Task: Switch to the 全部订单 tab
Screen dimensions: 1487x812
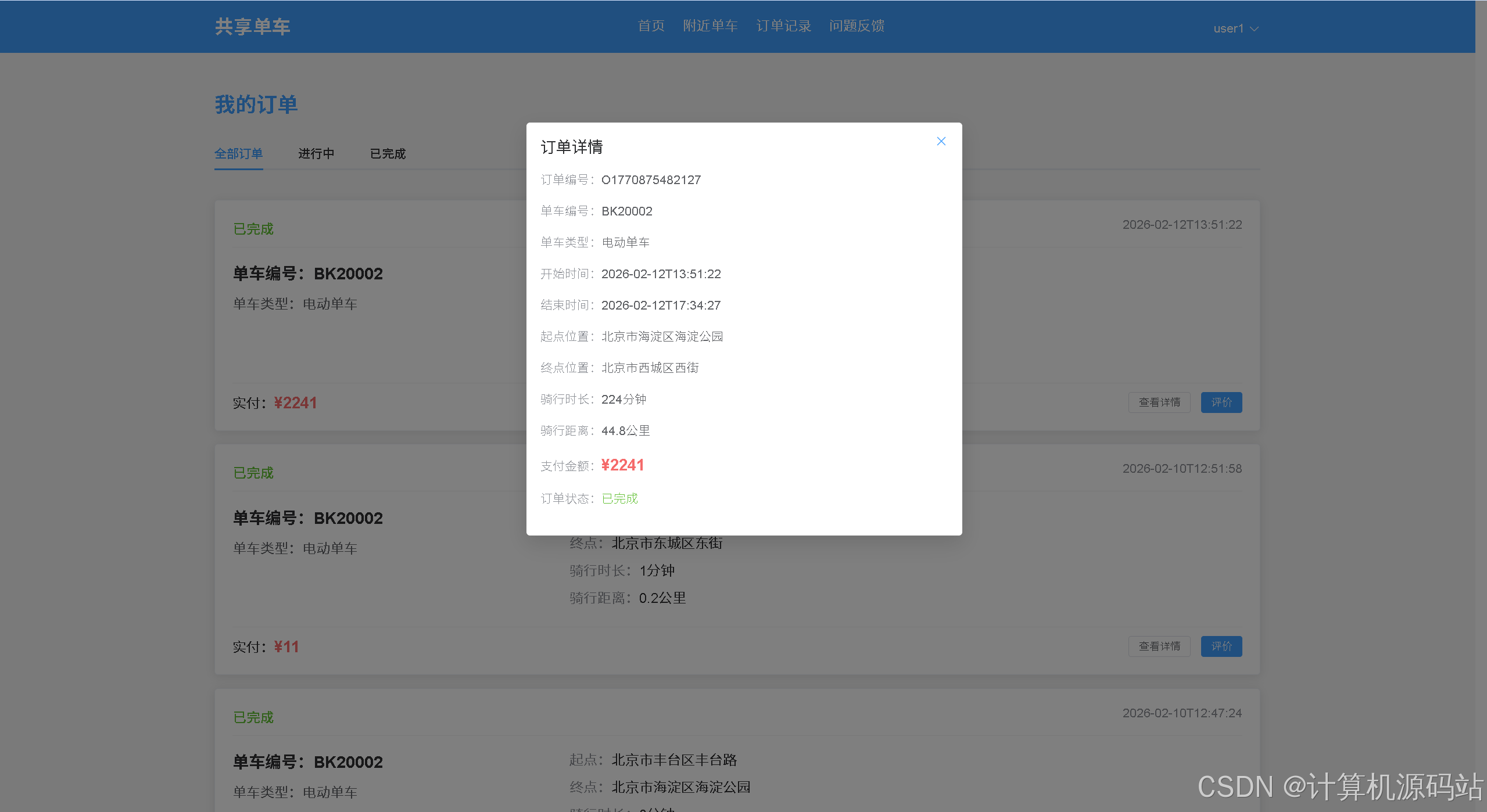Action: click(238, 154)
